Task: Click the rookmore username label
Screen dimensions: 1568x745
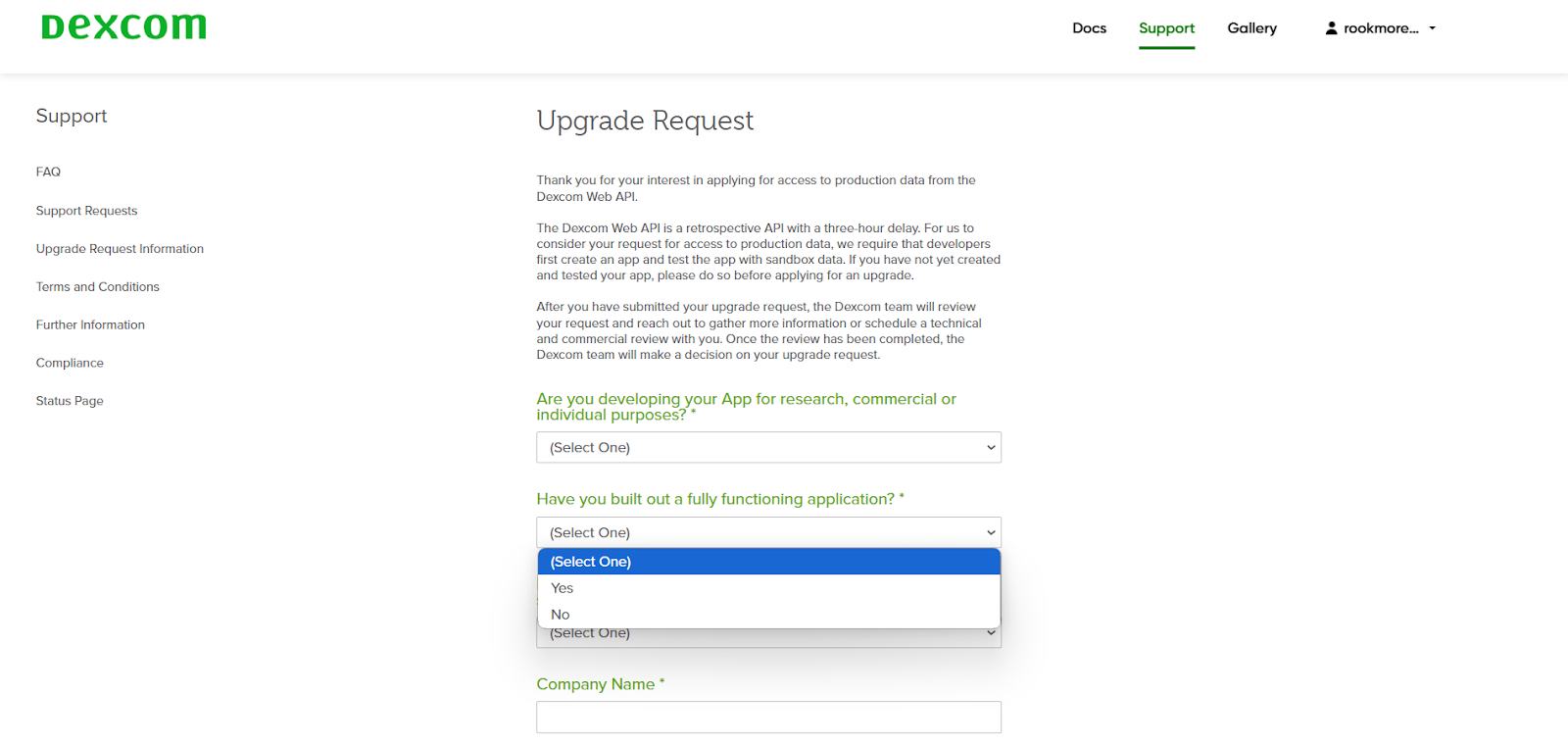Action: point(1381,28)
